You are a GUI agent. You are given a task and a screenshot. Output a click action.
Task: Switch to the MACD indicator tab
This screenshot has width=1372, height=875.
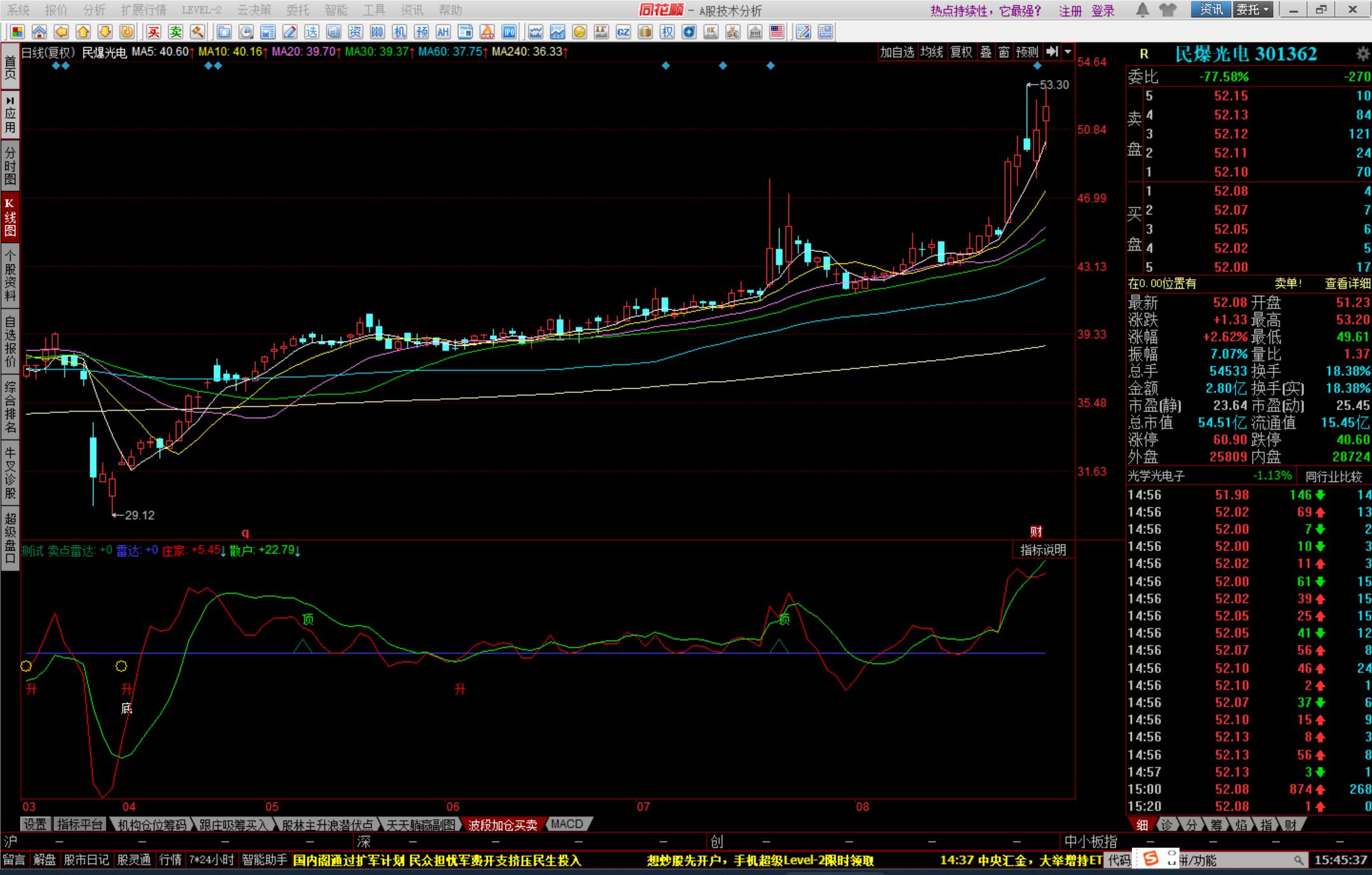(567, 824)
